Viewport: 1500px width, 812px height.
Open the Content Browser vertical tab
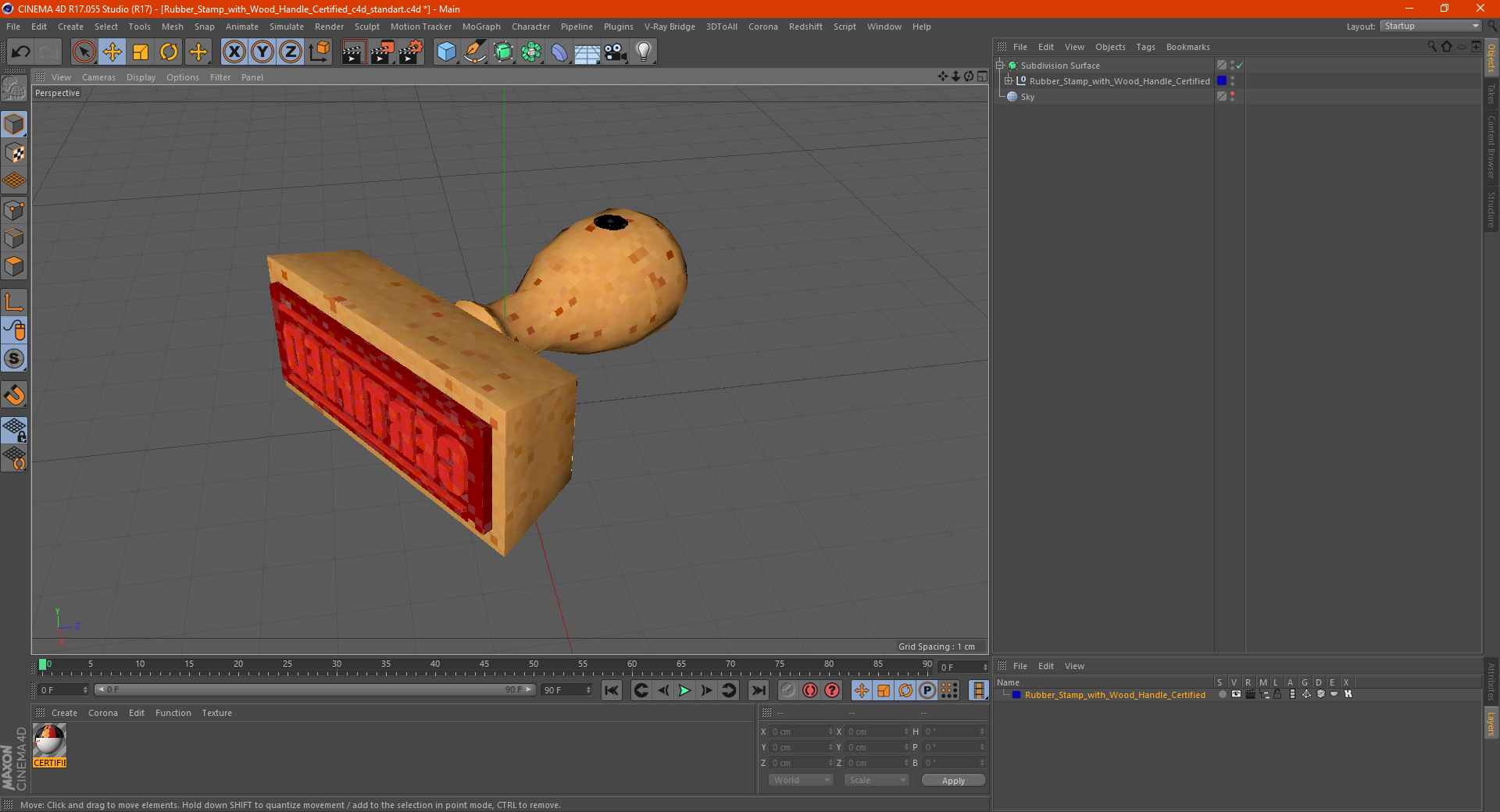[1491, 148]
